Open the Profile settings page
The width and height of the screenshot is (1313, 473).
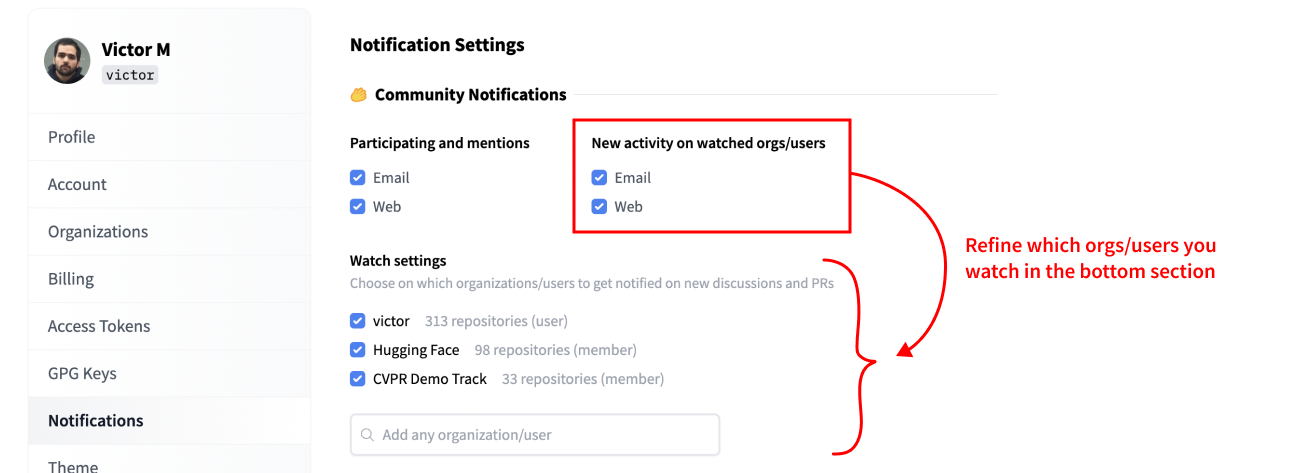point(72,137)
